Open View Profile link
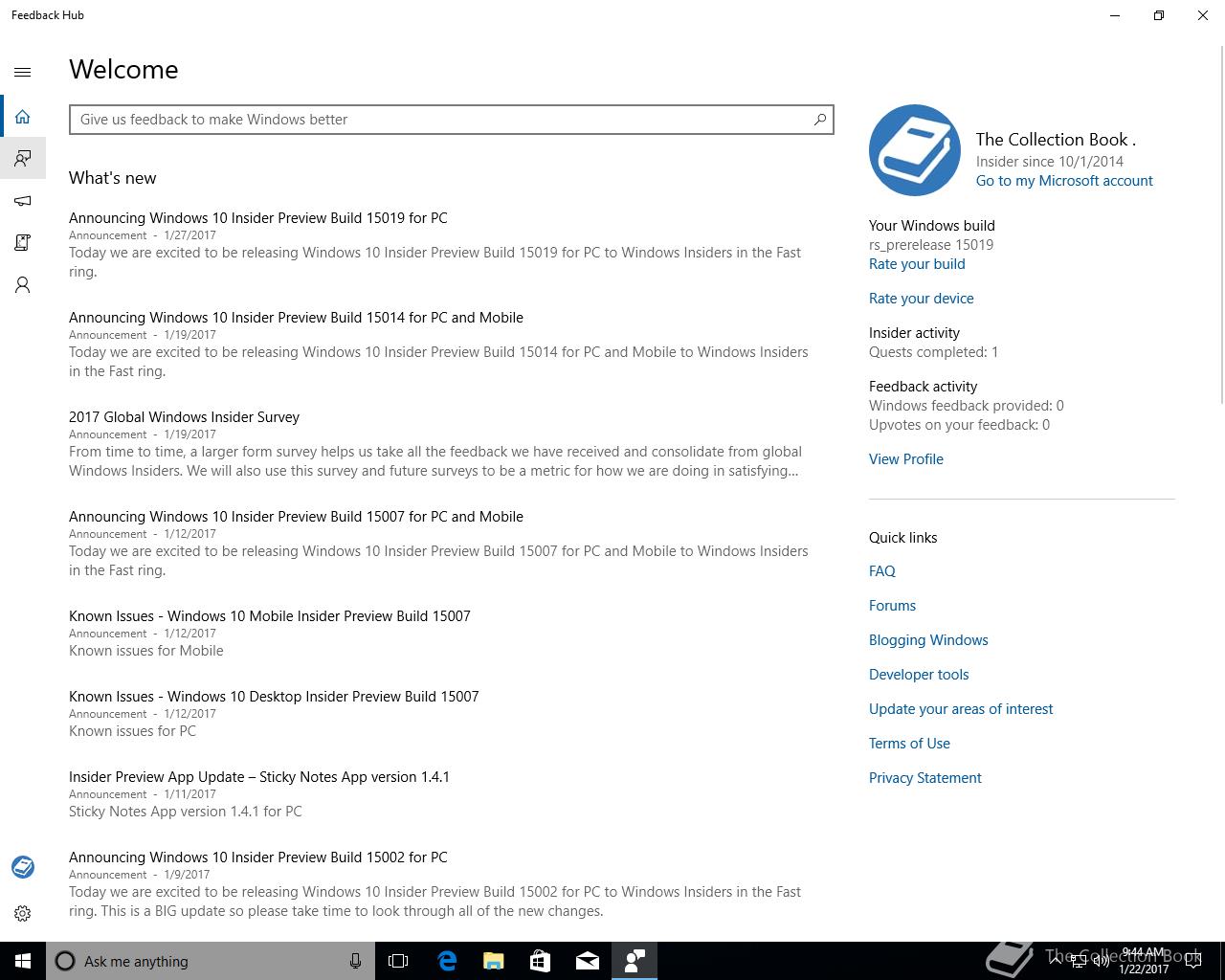 coord(906,459)
